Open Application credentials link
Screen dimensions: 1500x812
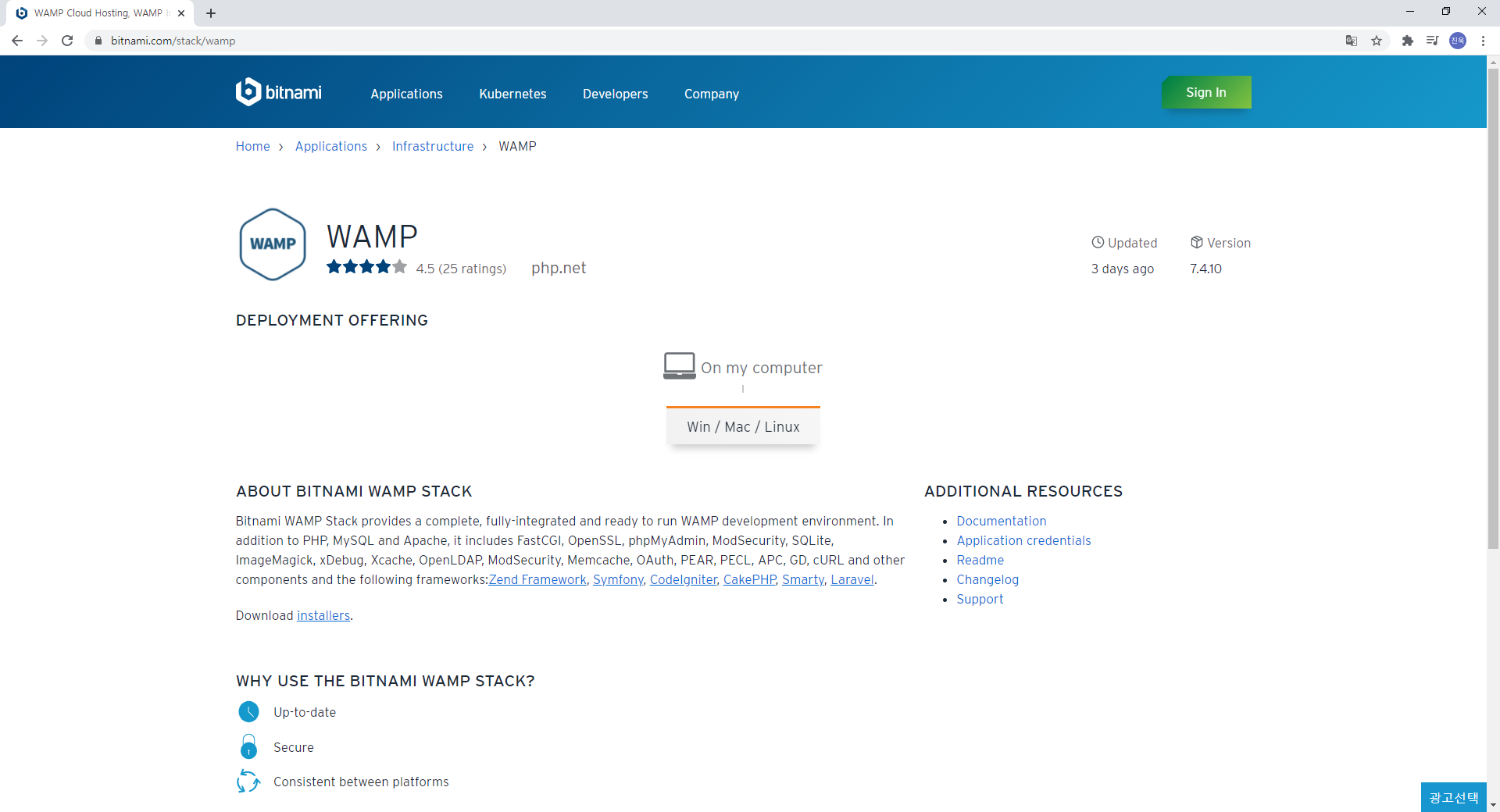coord(1023,540)
